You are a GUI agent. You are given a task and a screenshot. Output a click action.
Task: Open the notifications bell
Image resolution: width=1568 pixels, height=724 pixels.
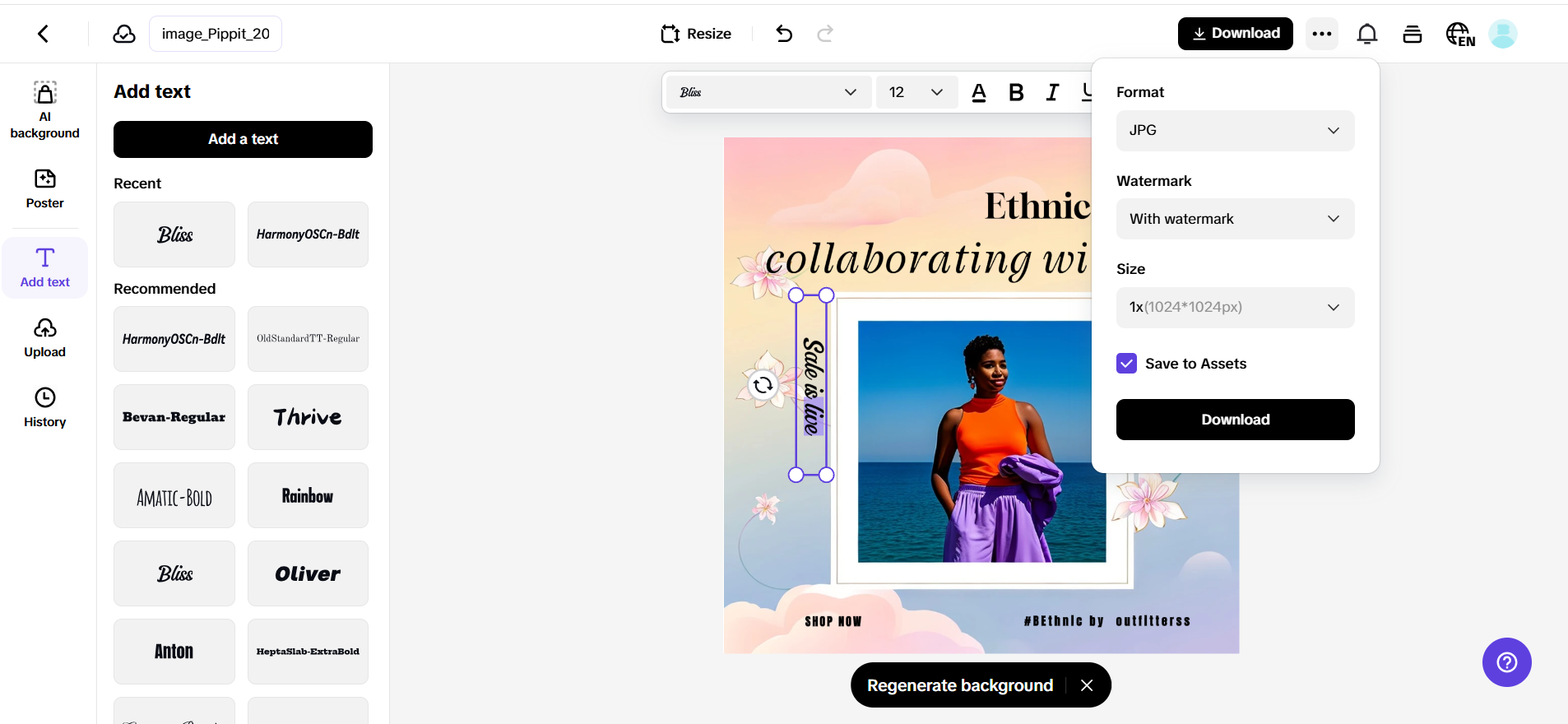(x=1367, y=34)
